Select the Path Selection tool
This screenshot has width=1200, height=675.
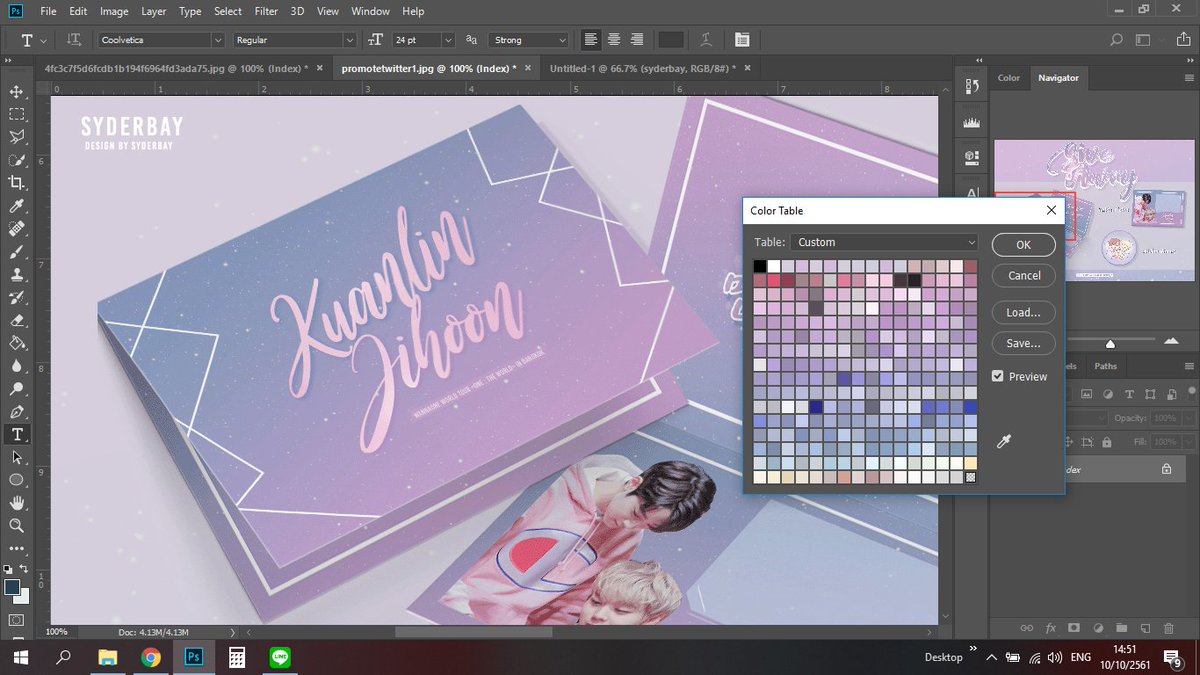tap(16, 457)
